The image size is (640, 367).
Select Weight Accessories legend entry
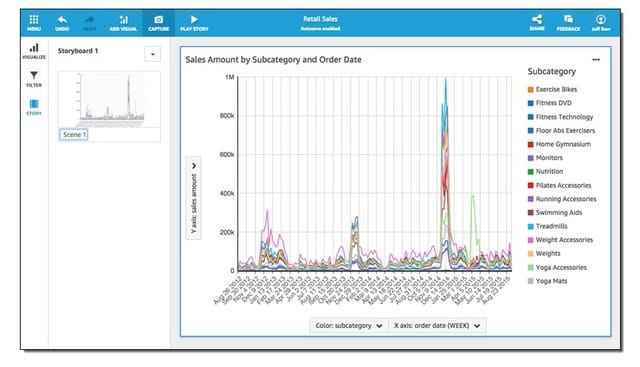[x=560, y=240]
